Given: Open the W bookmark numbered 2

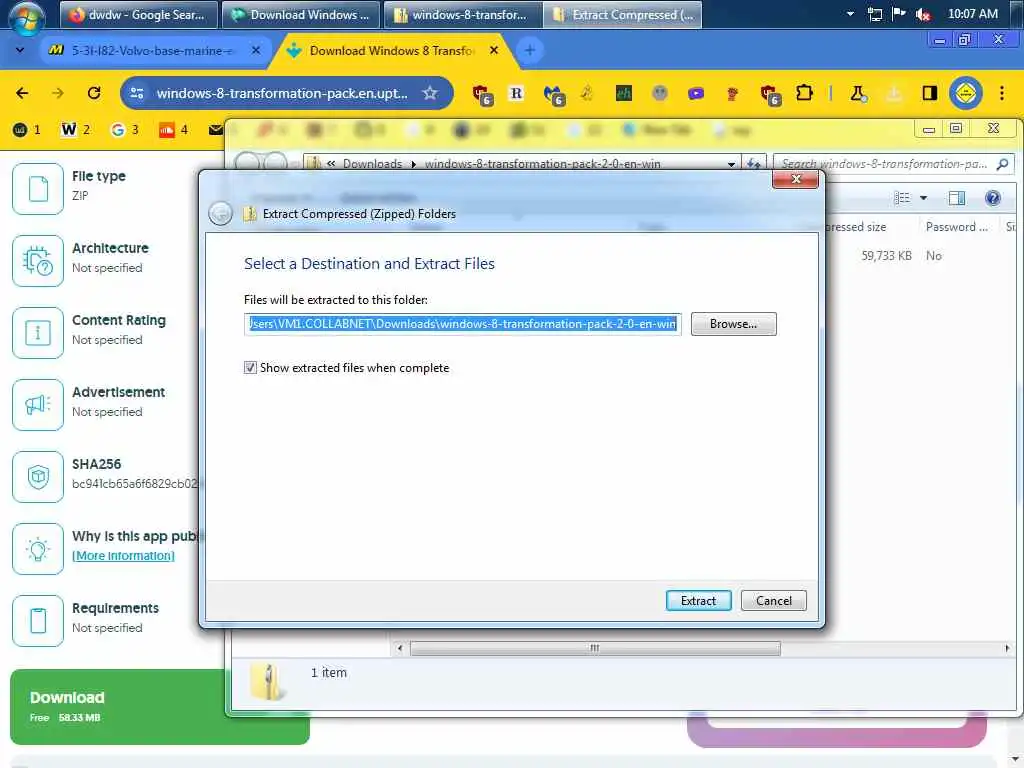Looking at the screenshot, I should pyautogui.click(x=76, y=130).
